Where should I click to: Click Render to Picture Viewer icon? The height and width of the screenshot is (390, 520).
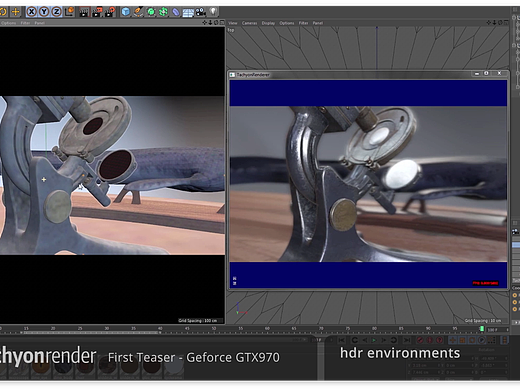pyautogui.click(x=97, y=12)
